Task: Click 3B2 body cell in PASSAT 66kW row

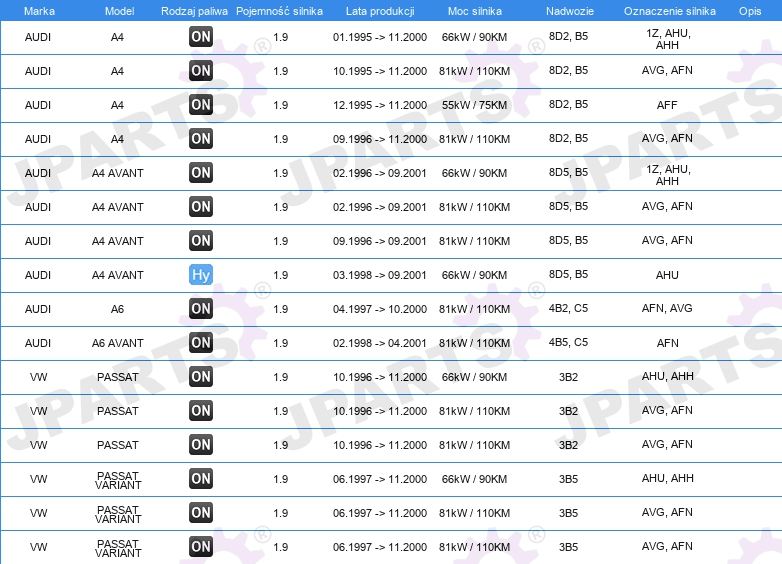Action: click(568, 377)
